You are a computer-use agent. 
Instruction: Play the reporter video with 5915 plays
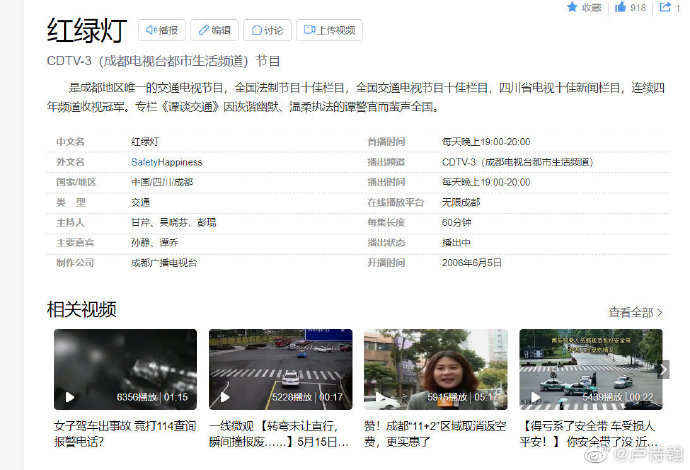click(379, 397)
